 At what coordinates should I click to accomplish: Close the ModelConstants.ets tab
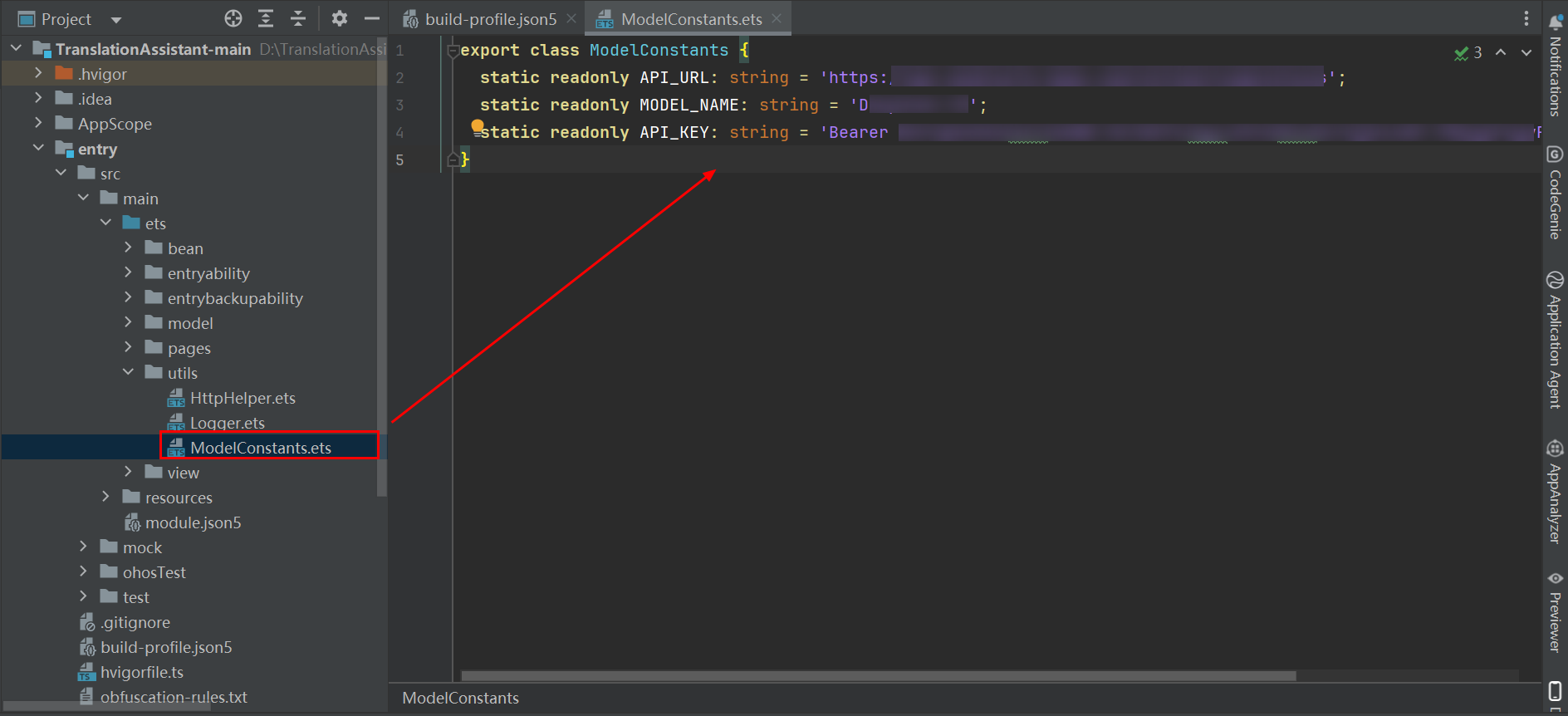click(777, 18)
